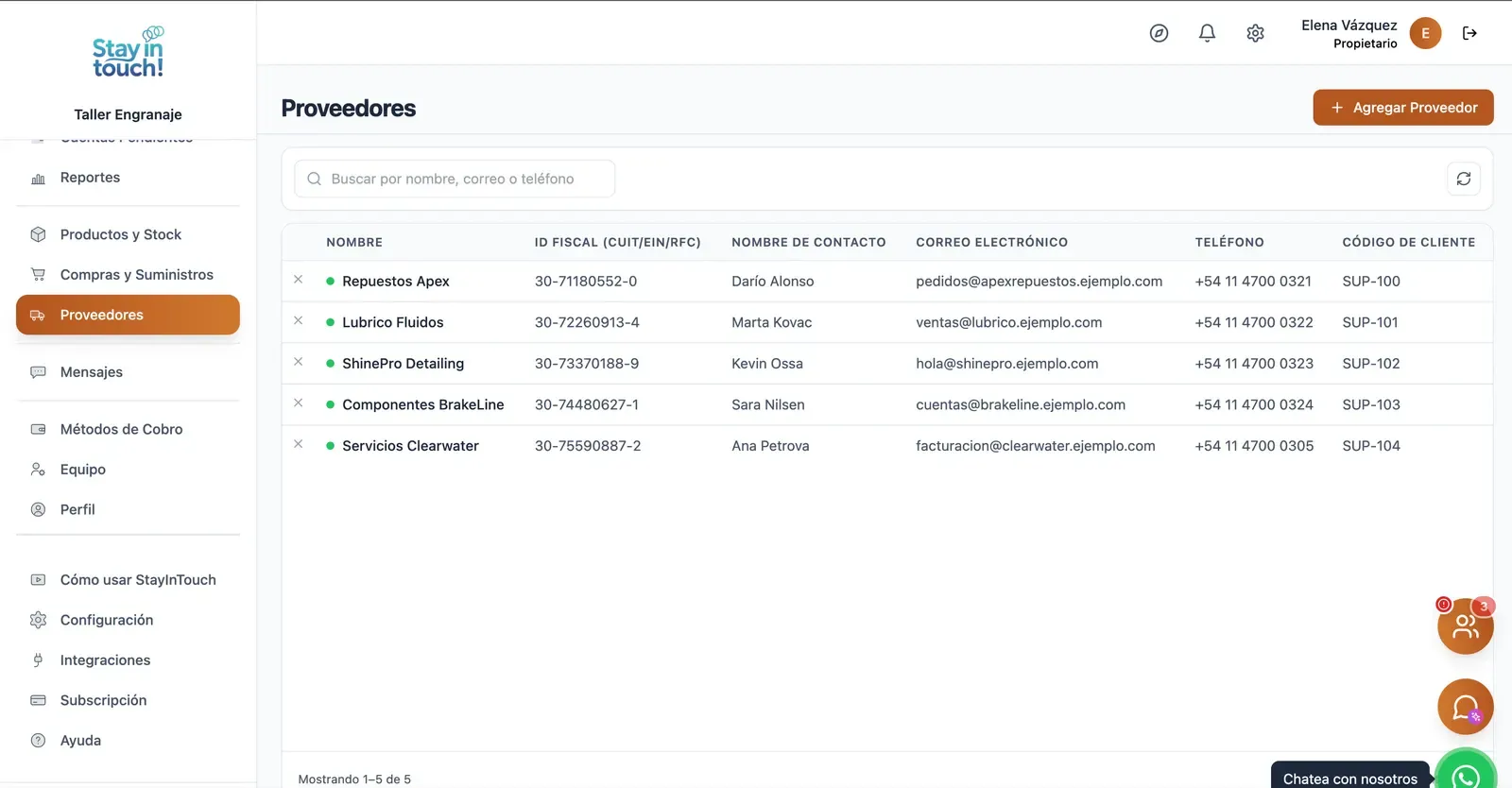
Task: Select Proveedores in the sidebar
Action: click(x=128, y=315)
